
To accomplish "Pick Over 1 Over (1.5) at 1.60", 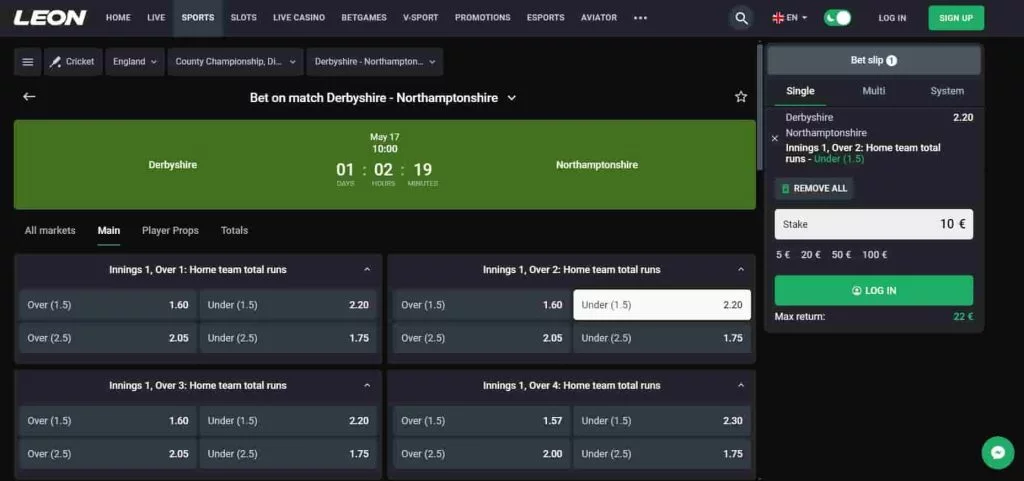I will [x=108, y=305].
